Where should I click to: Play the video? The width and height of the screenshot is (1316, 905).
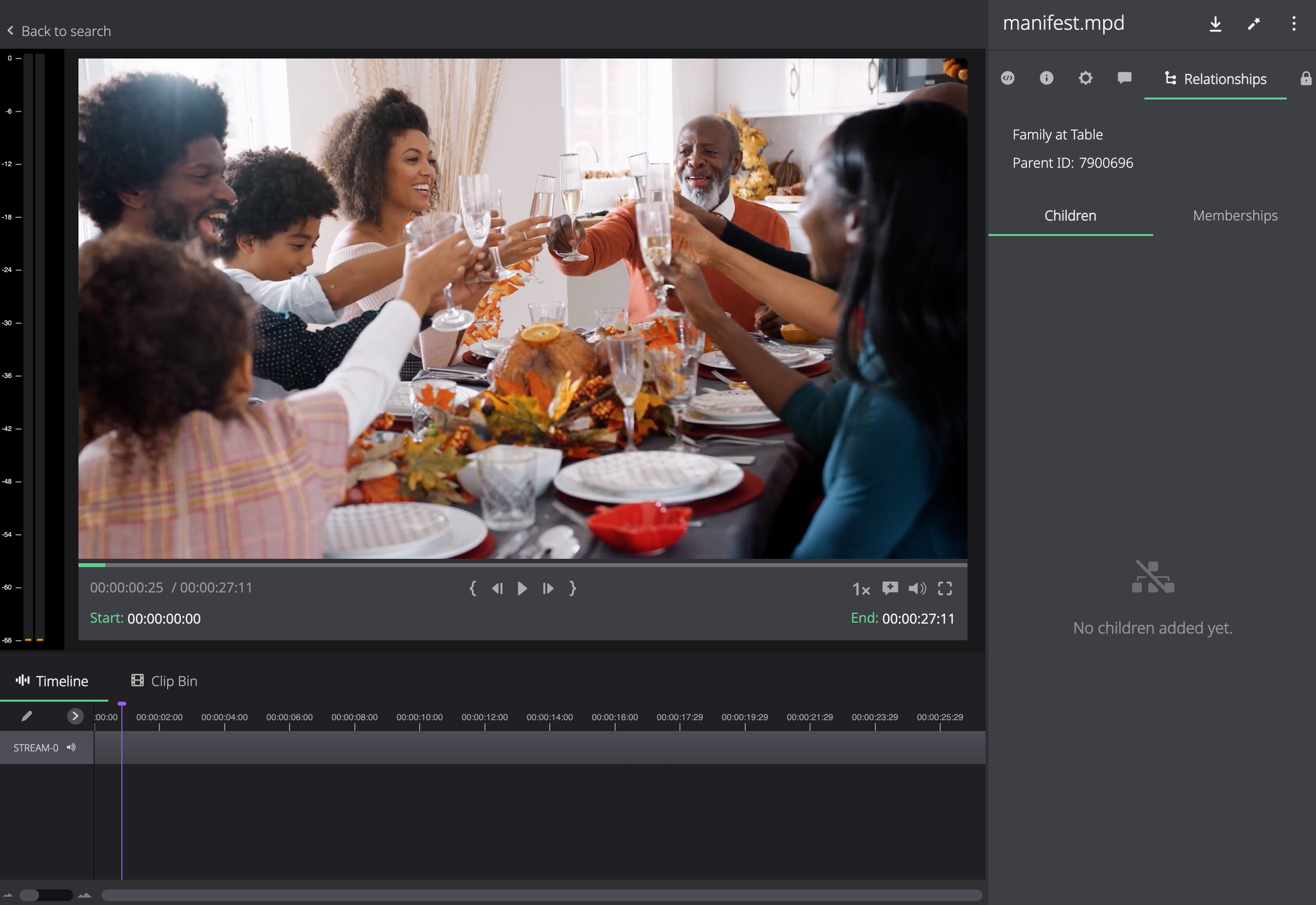(522, 589)
